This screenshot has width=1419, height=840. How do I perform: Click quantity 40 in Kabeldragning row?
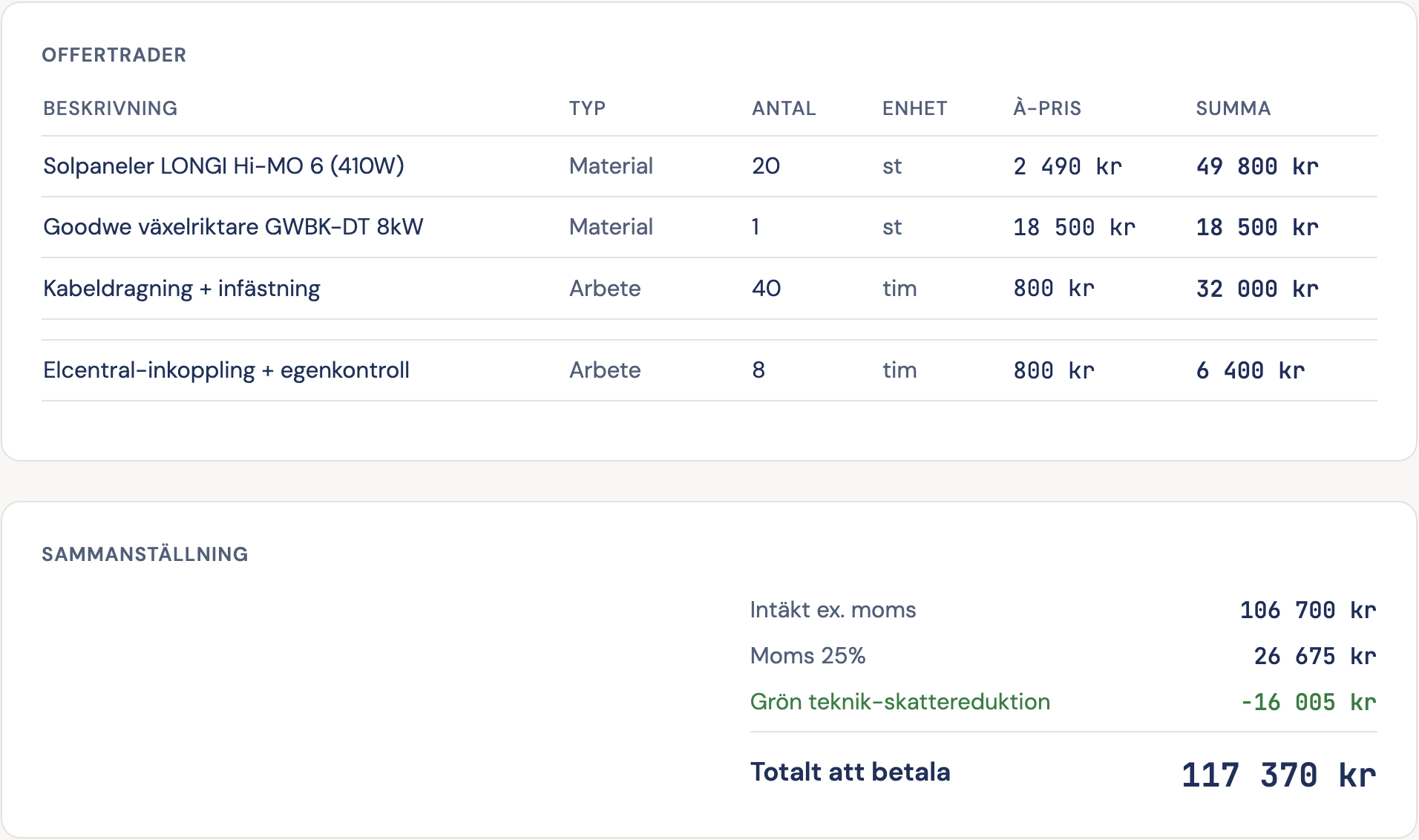[767, 288]
